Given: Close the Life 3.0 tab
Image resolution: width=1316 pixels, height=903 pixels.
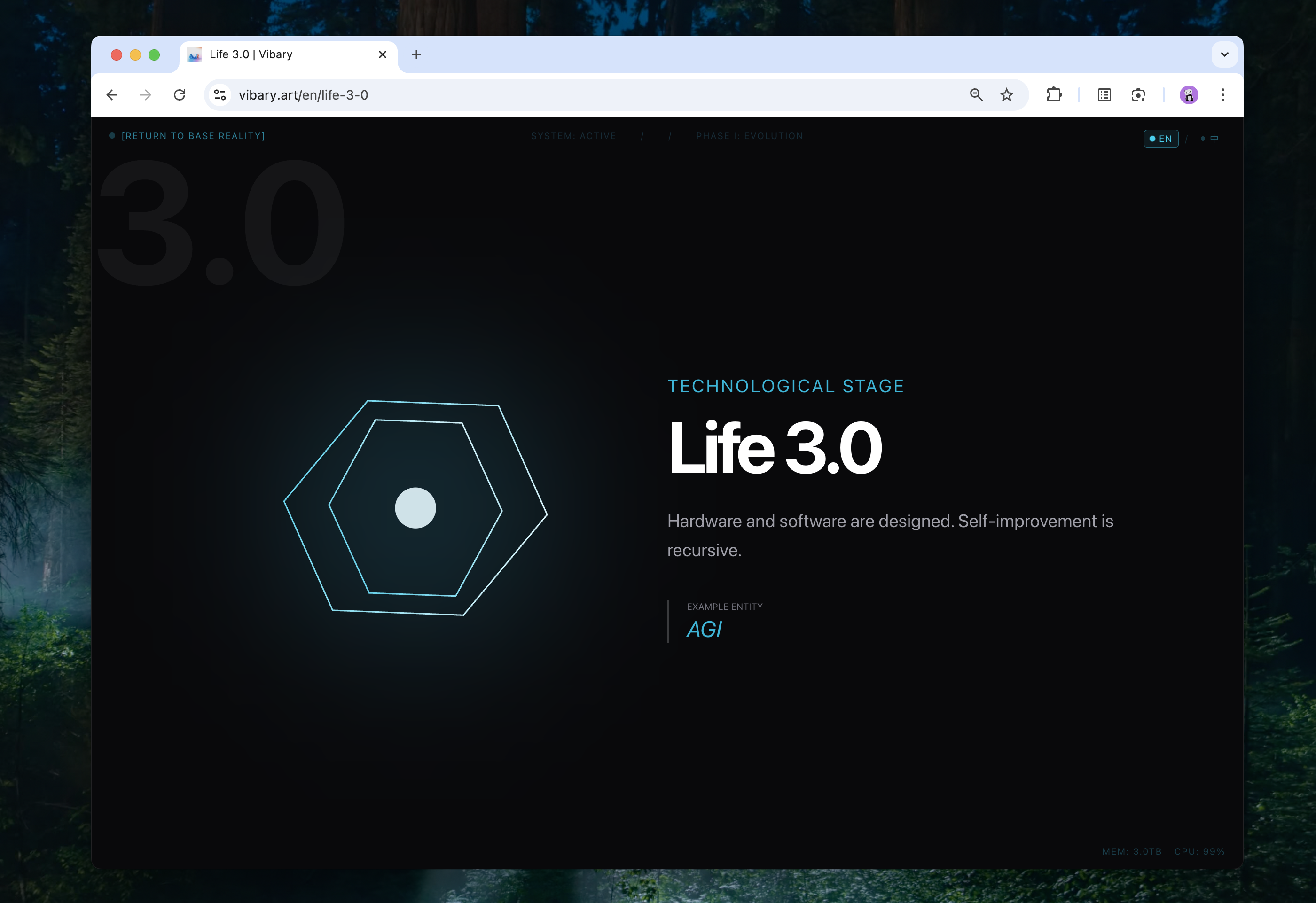Looking at the screenshot, I should tap(382, 55).
